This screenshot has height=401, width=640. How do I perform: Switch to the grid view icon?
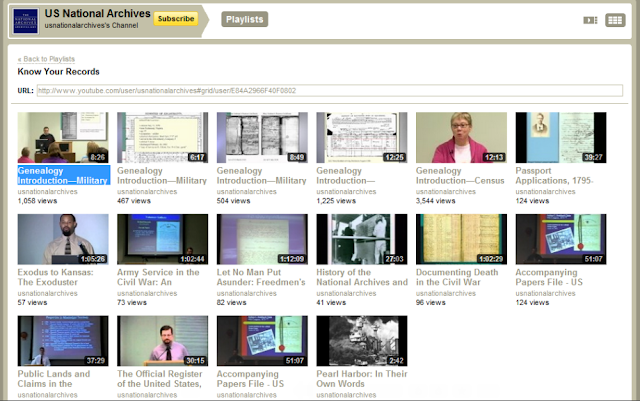point(615,20)
